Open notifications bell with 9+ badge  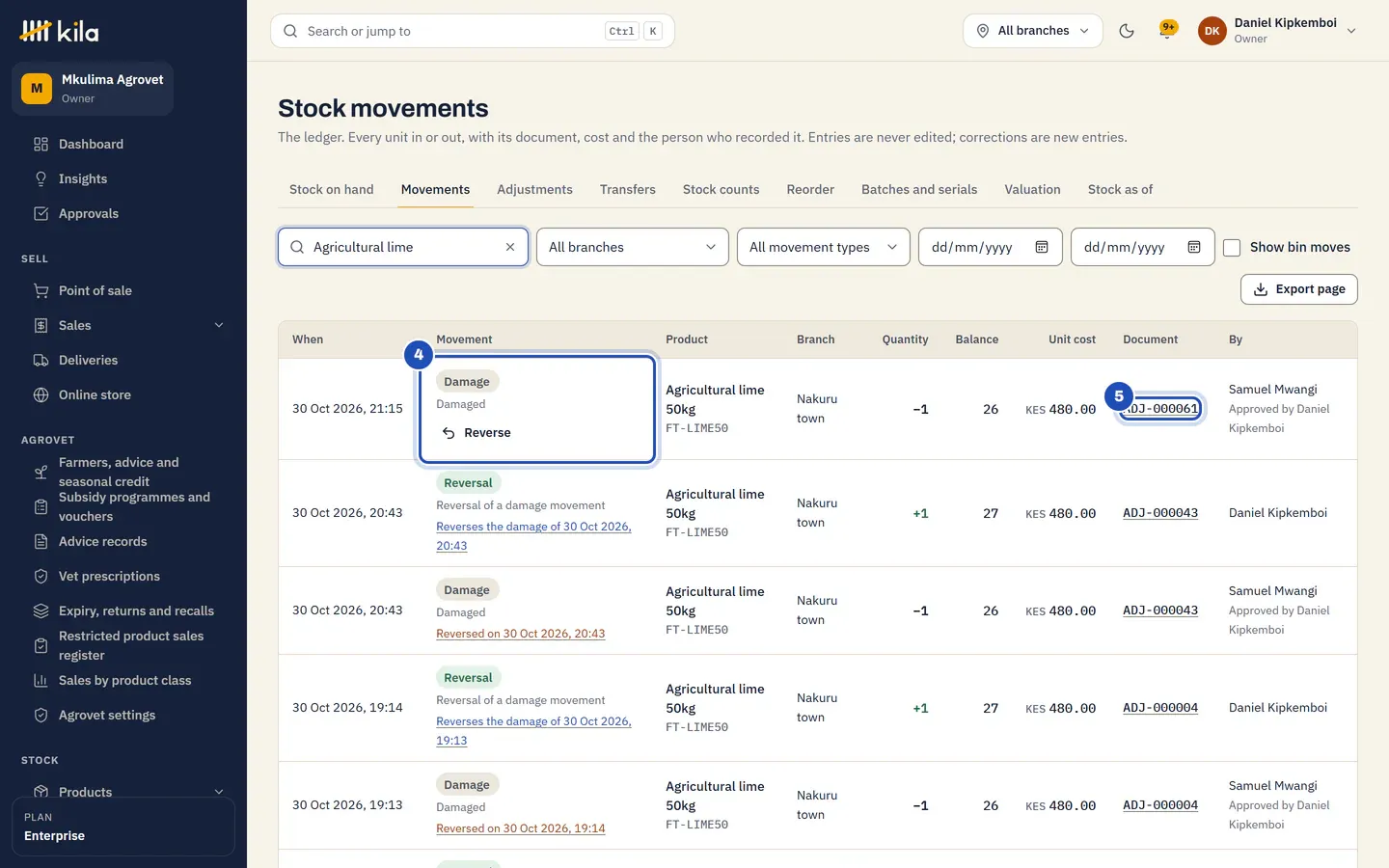point(1167,31)
